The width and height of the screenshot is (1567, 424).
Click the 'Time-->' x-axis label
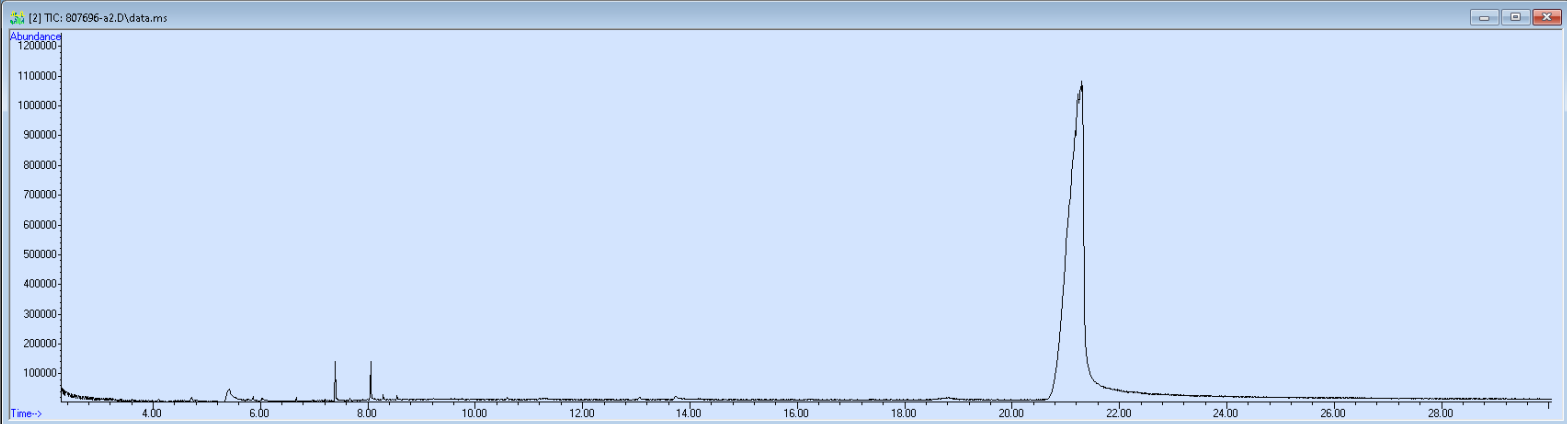[26, 413]
